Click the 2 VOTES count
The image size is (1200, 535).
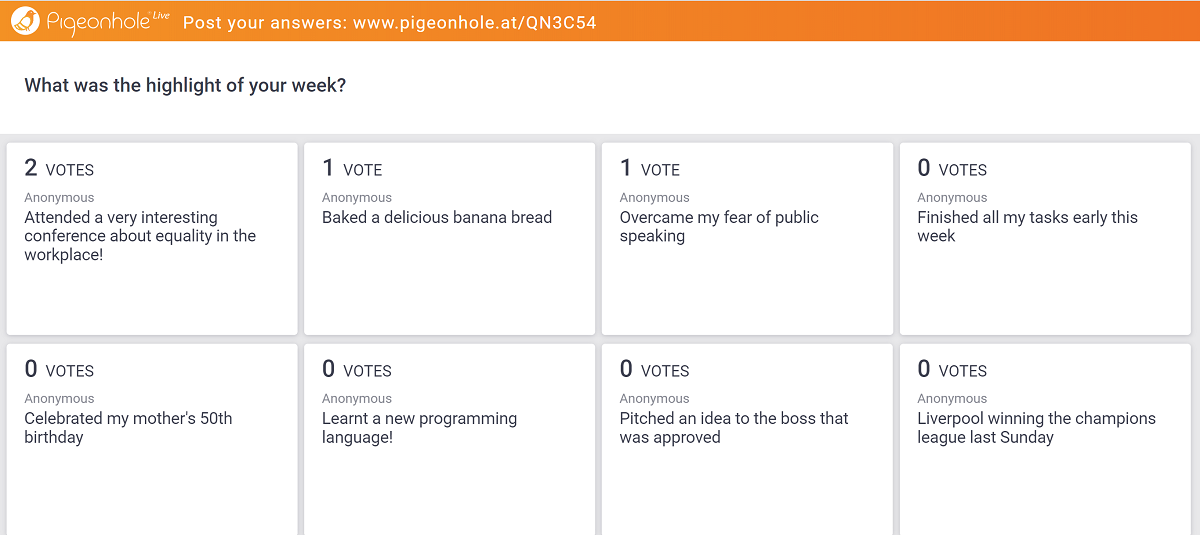[59, 169]
